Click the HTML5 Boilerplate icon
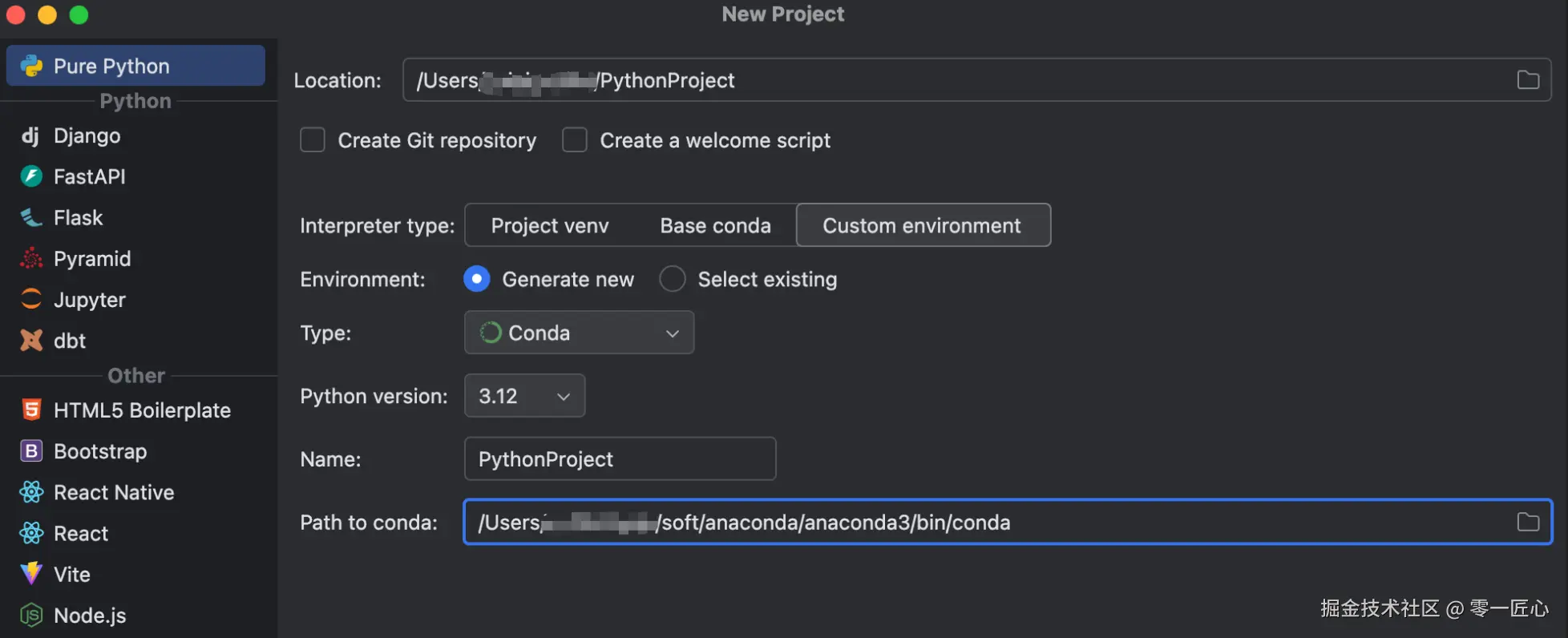This screenshot has height=638, width=1568. point(31,410)
